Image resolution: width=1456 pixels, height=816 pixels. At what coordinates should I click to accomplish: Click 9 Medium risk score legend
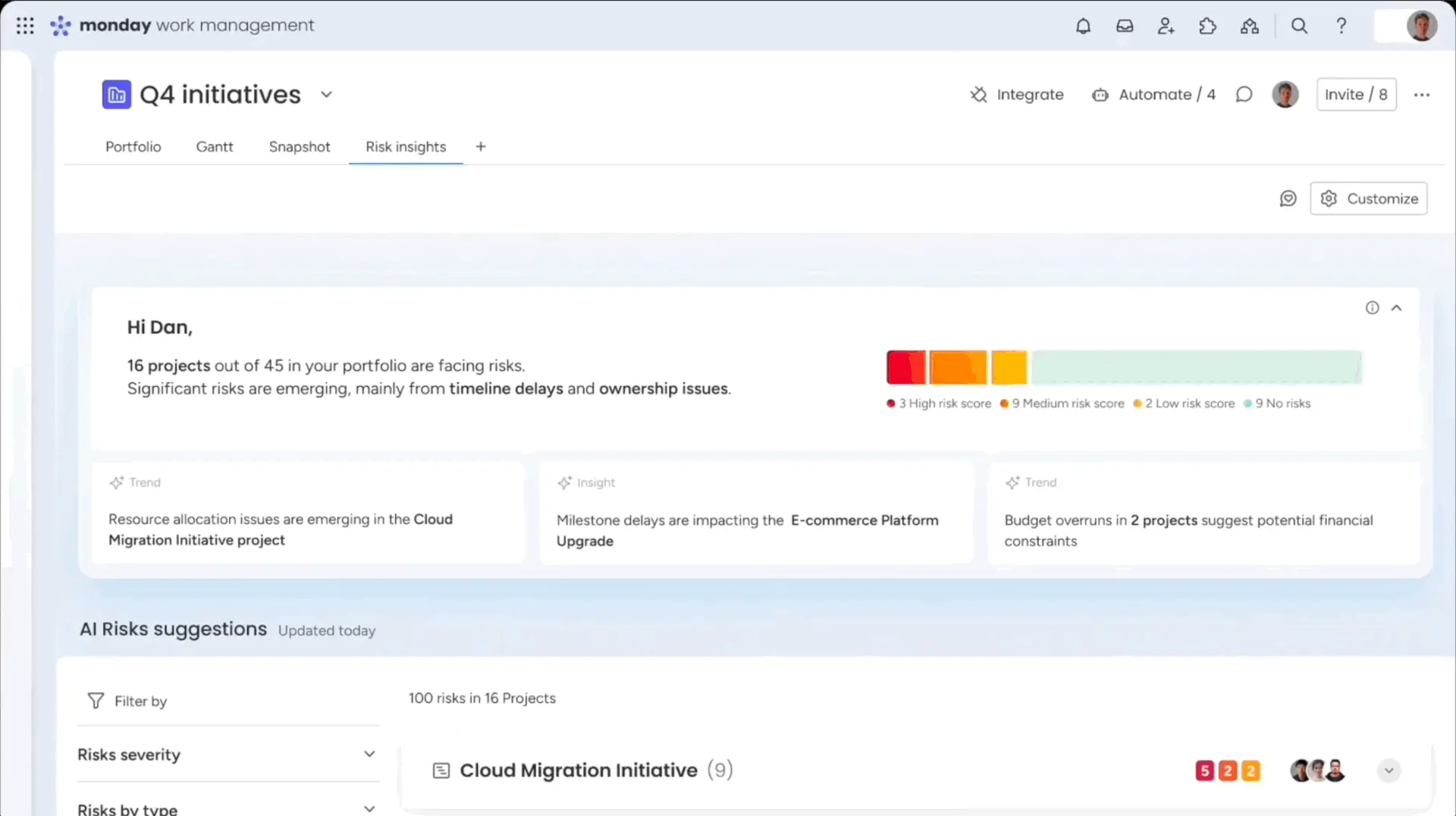pos(1062,403)
